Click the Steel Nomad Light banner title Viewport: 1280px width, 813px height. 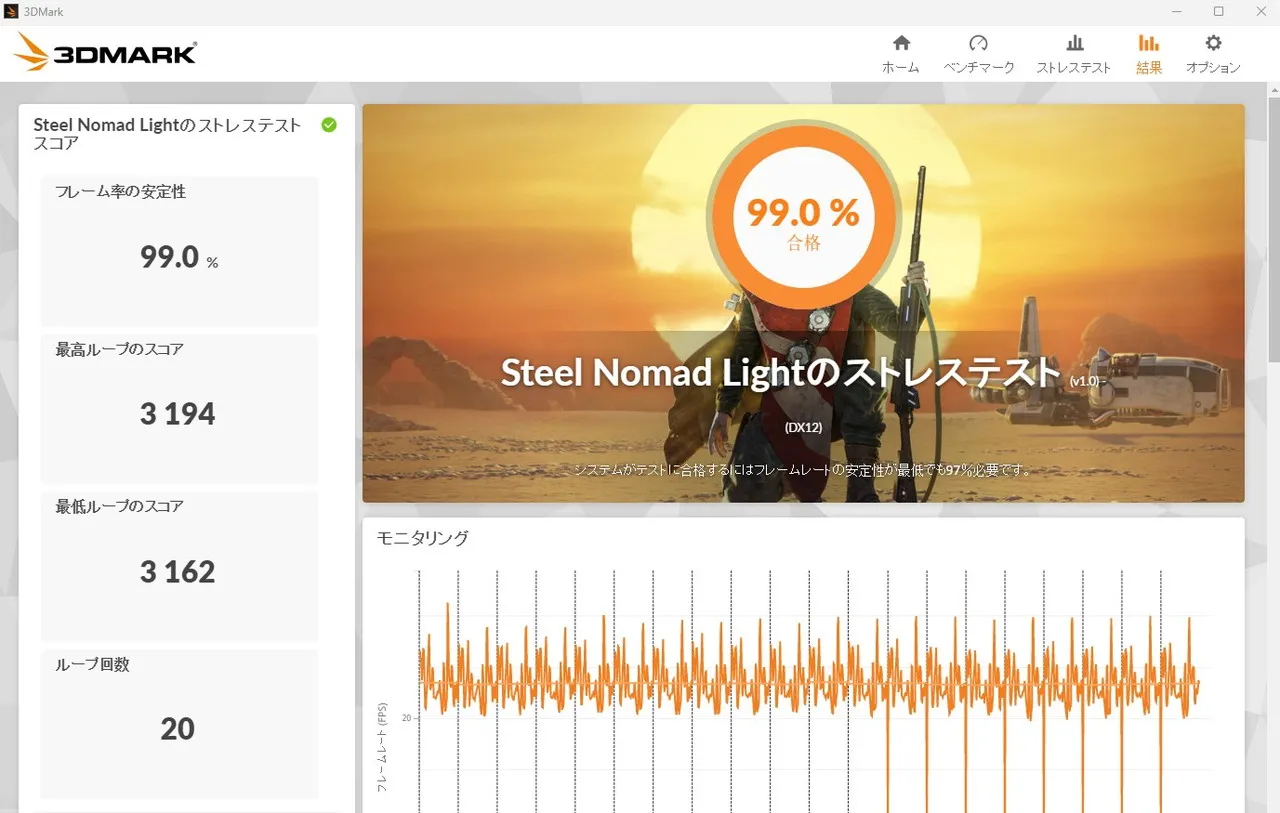click(780, 373)
